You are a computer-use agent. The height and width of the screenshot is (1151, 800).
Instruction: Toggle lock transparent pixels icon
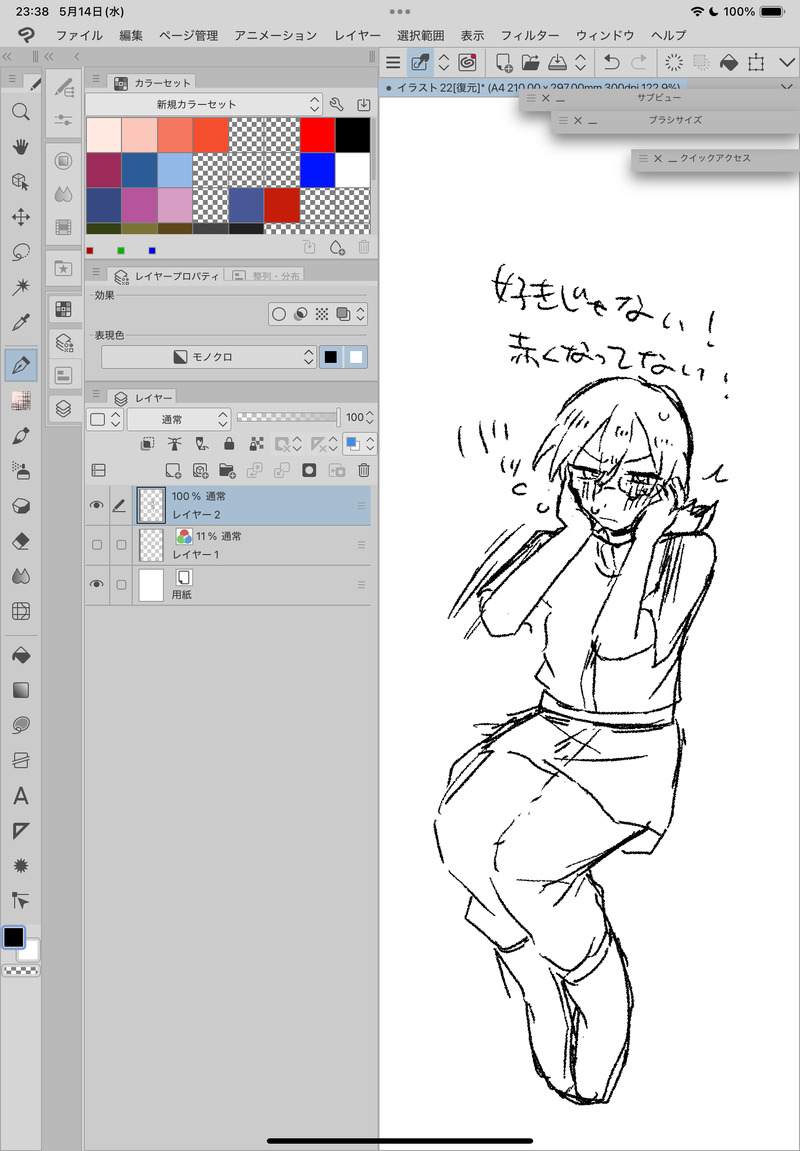256,443
